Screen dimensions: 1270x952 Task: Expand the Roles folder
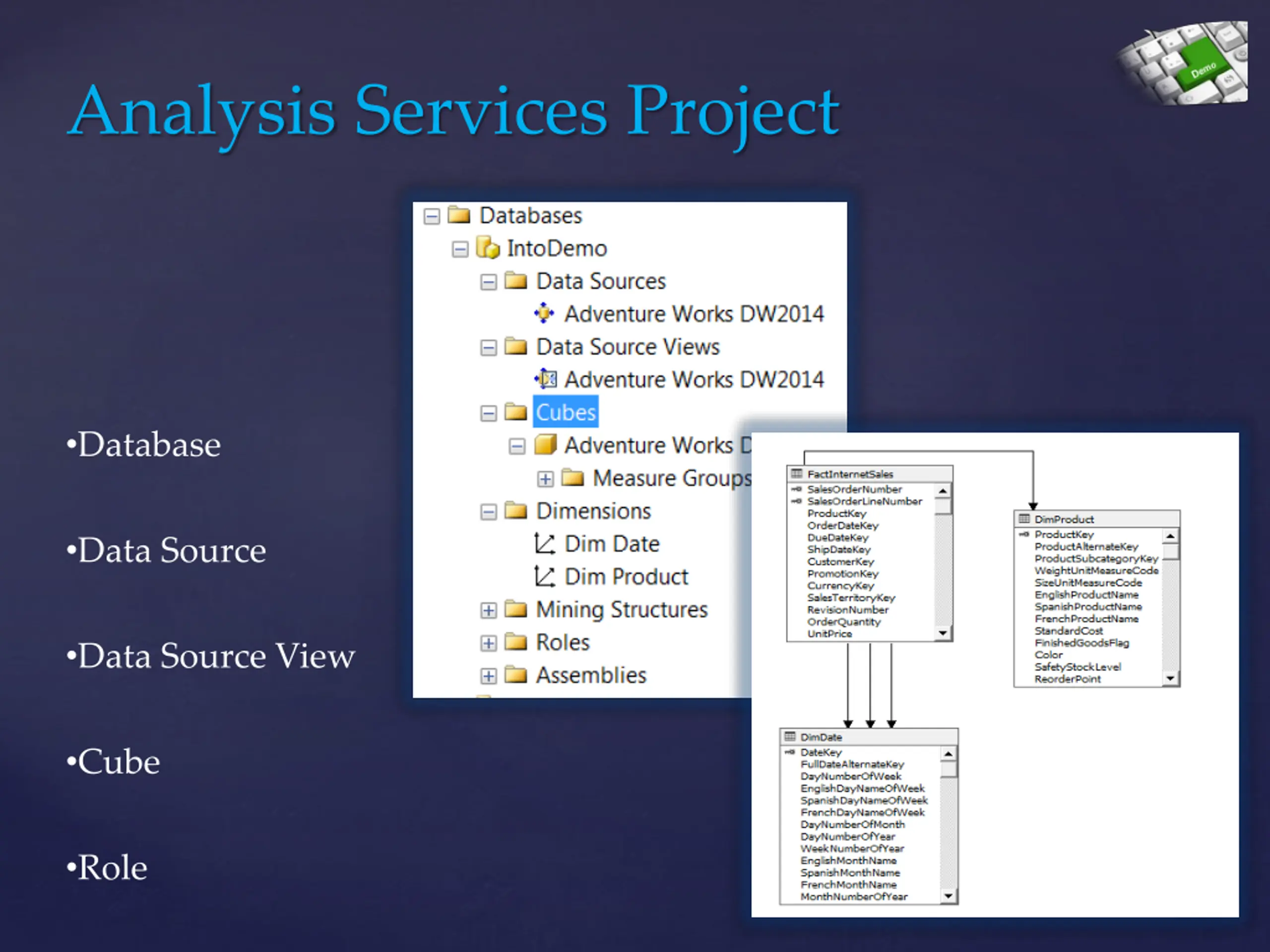(x=489, y=643)
